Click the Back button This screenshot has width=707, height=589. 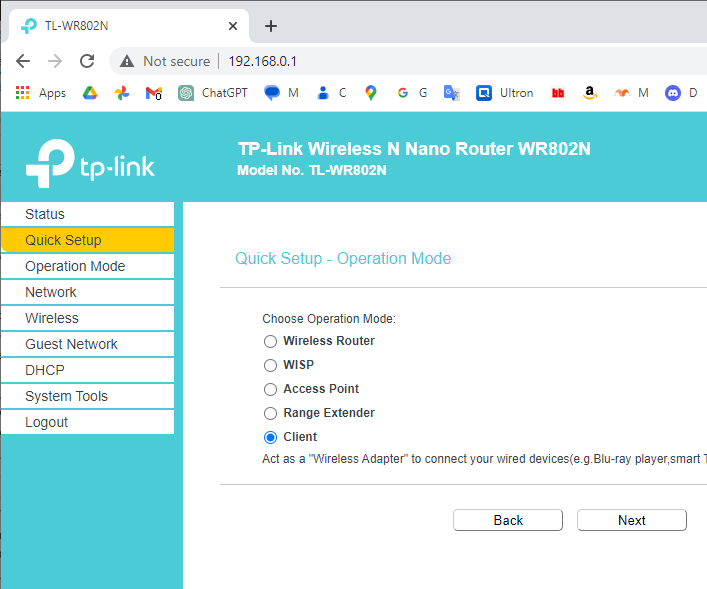[508, 520]
